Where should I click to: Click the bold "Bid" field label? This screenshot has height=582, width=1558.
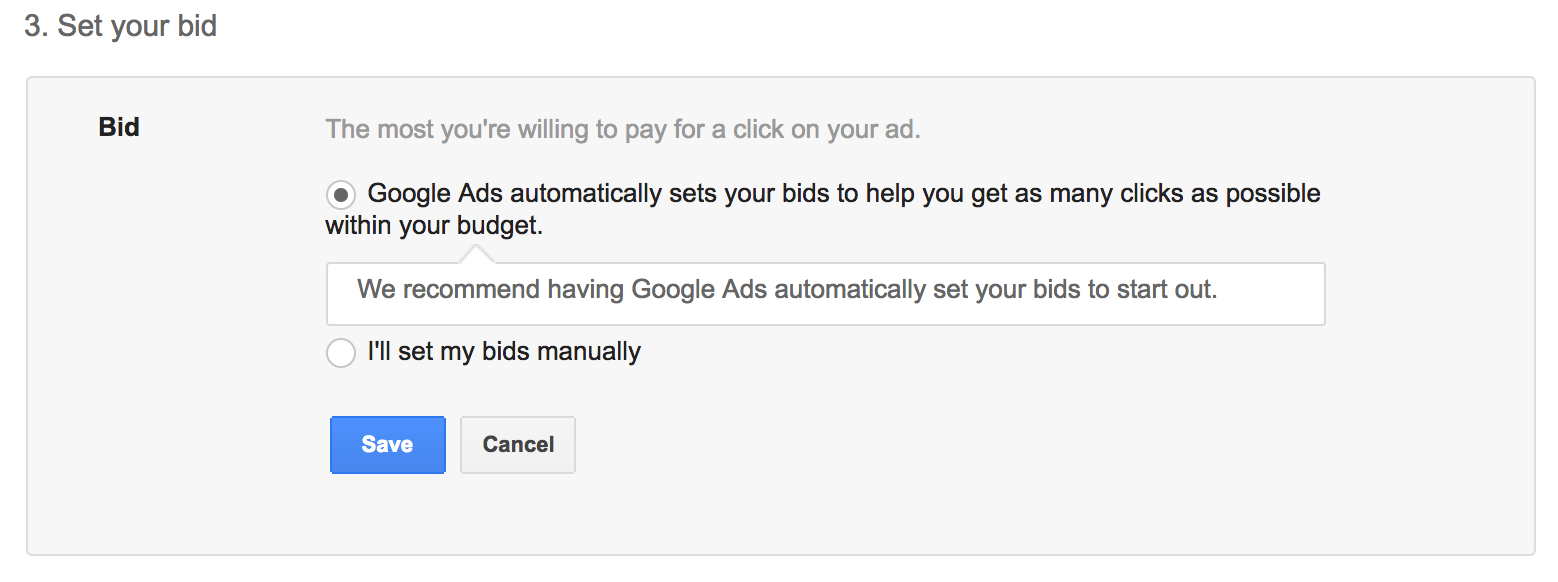pos(119,128)
